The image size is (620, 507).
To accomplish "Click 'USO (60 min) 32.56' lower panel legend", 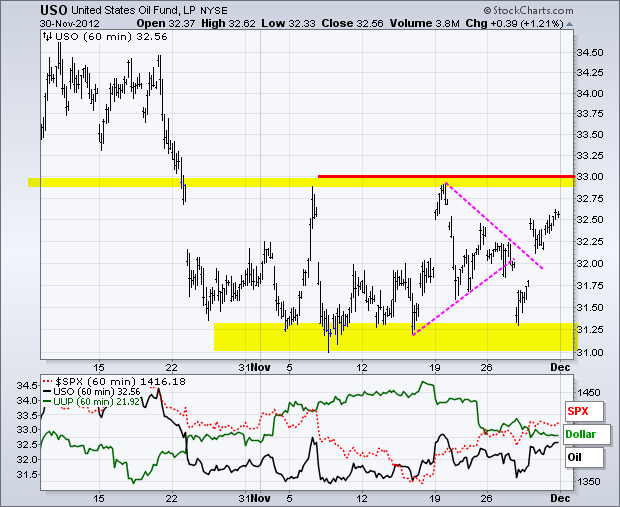I will tap(92, 392).
